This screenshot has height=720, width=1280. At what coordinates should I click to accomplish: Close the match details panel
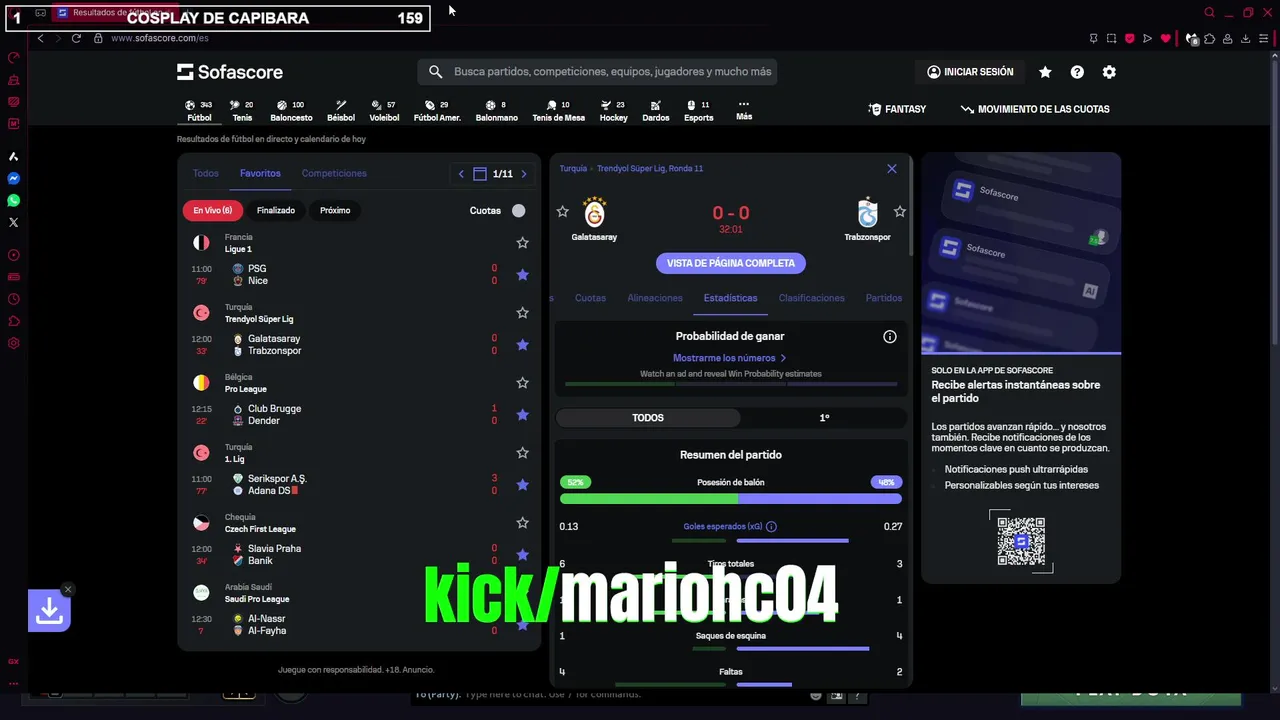pos(892,169)
